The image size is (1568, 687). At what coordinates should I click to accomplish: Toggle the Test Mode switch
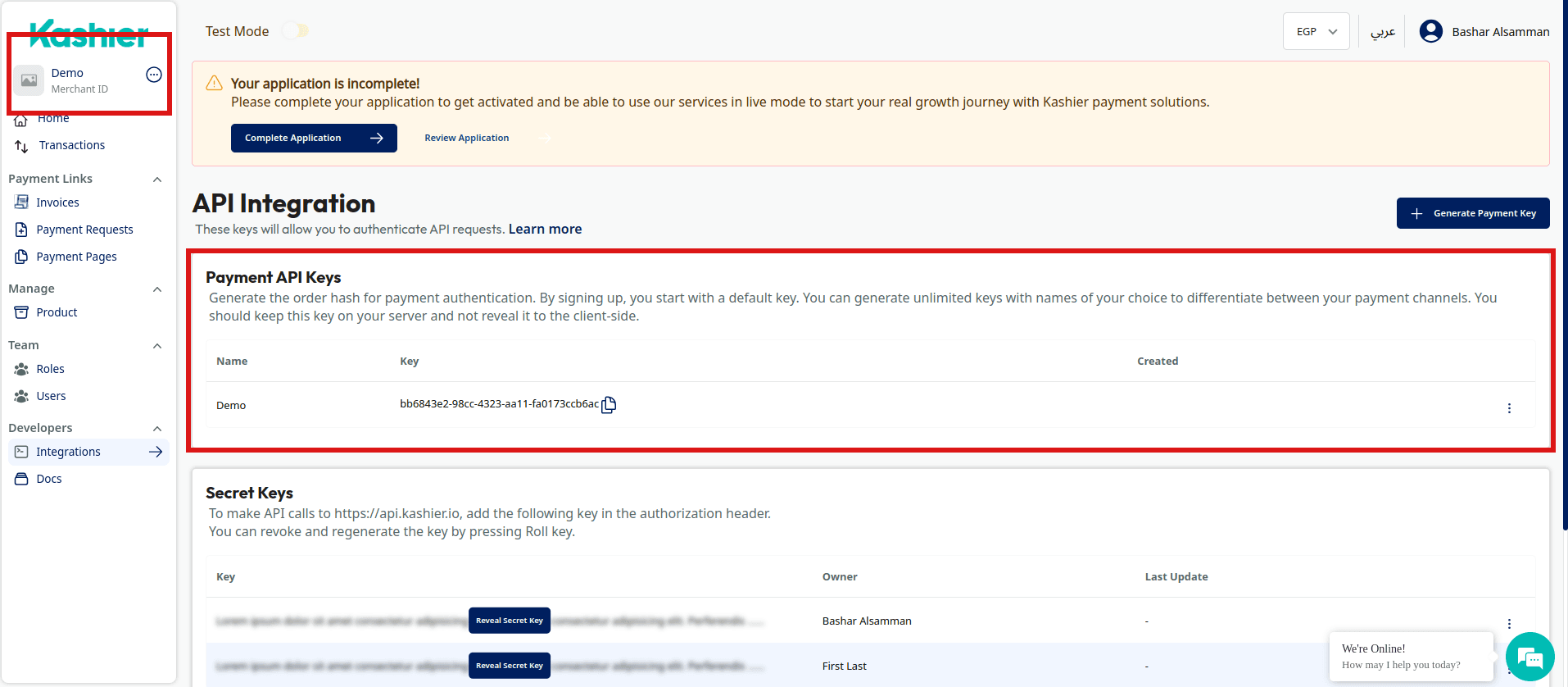coord(295,31)
